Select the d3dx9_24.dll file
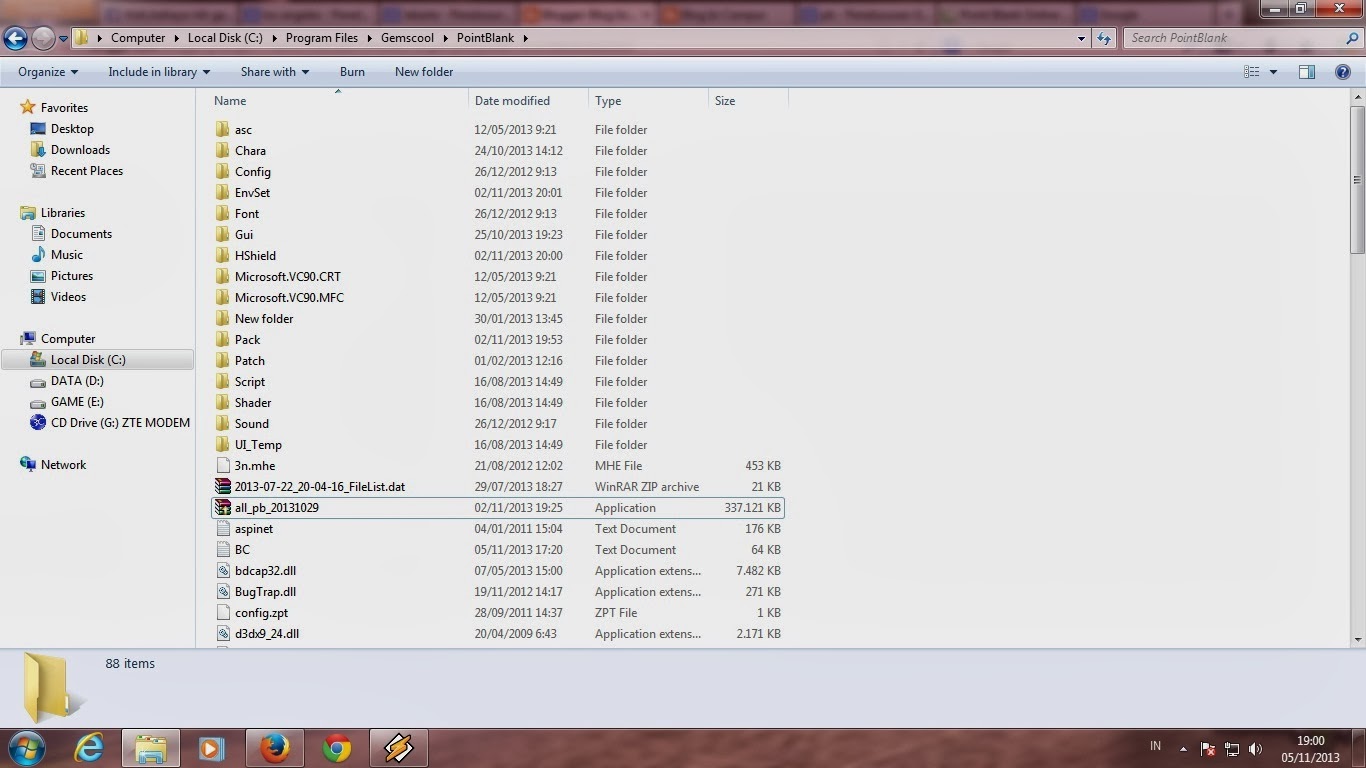 [x=267, y=634]
